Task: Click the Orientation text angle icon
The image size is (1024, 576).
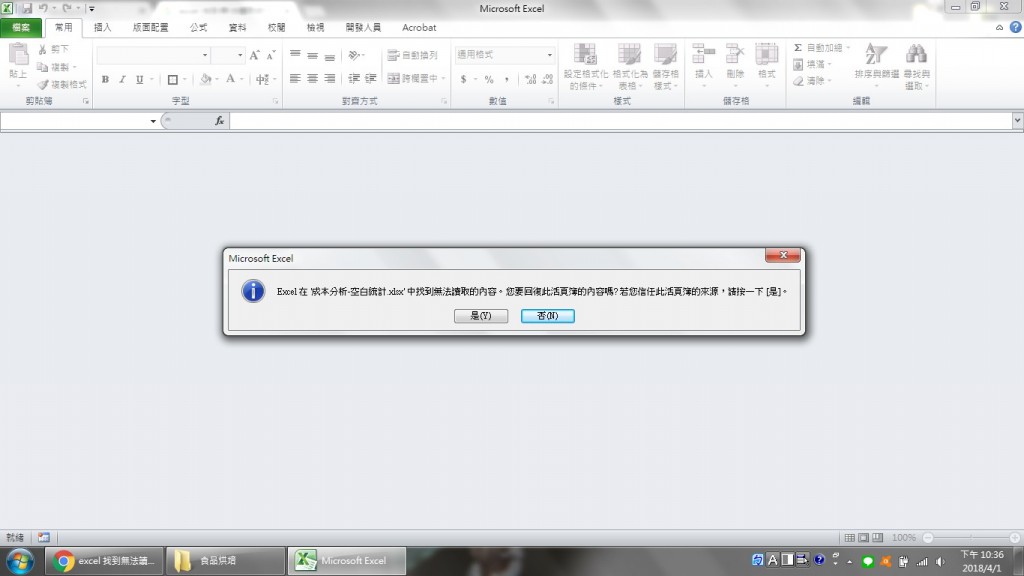Action: pos(353,55)
